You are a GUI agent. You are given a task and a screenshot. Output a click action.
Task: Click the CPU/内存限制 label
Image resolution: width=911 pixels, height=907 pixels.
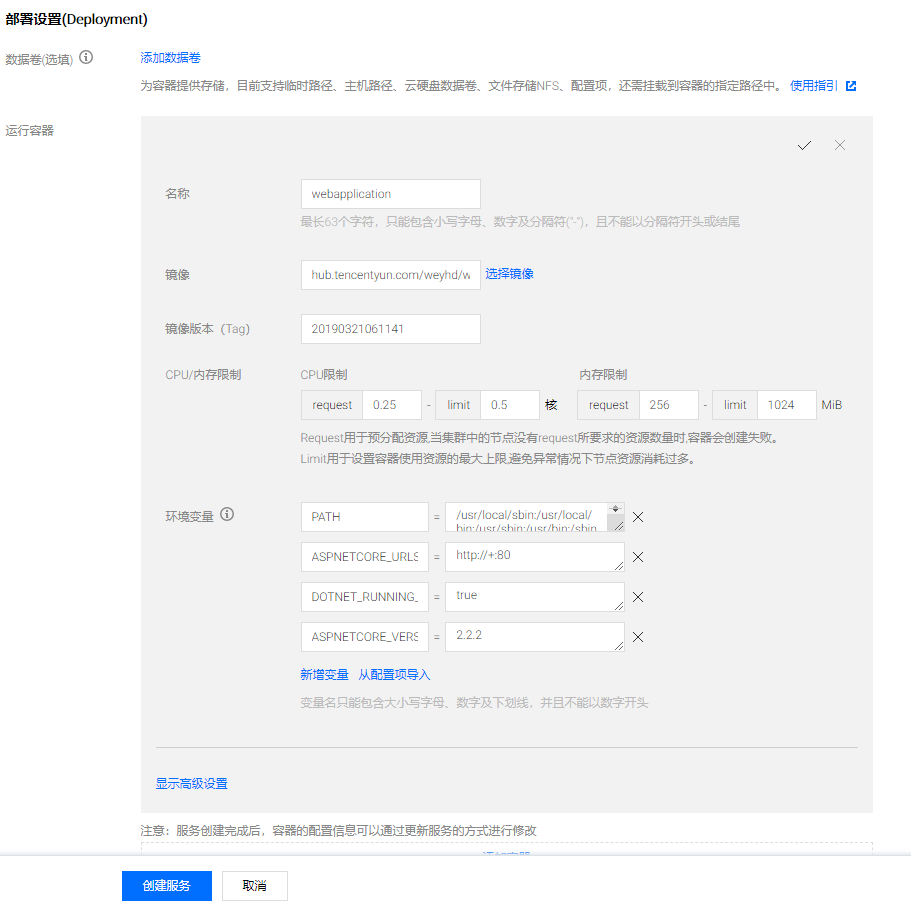pyautogui.click(x=203, y=375)
